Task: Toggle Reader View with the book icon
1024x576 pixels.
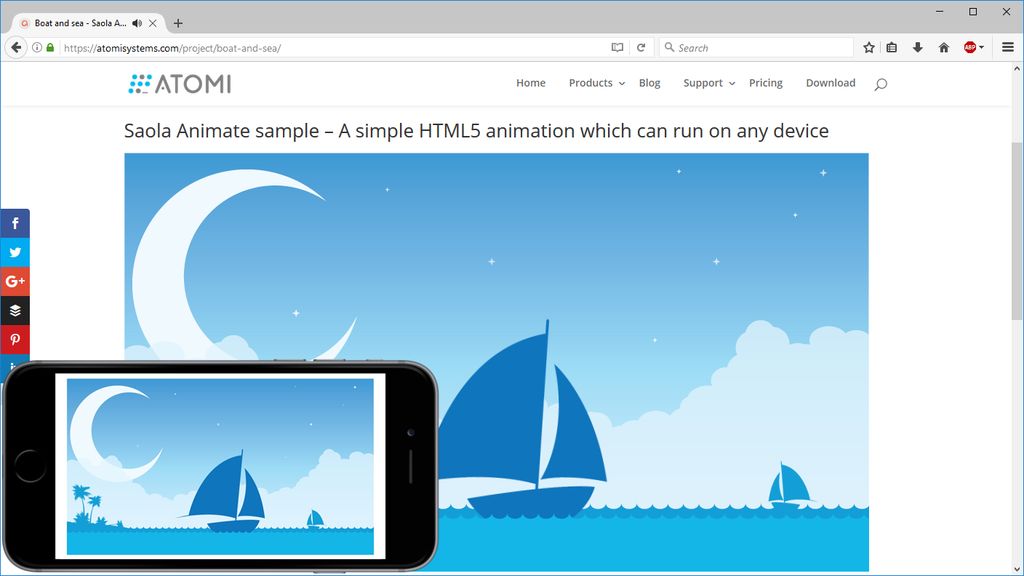Action: (616, 47)
